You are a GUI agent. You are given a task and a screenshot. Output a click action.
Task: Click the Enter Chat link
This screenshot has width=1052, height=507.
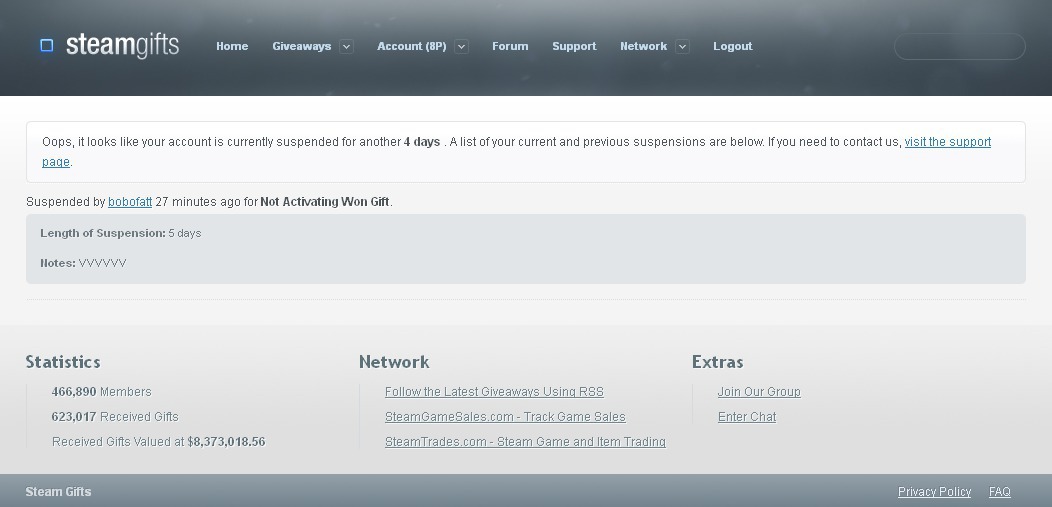point(747,416)
